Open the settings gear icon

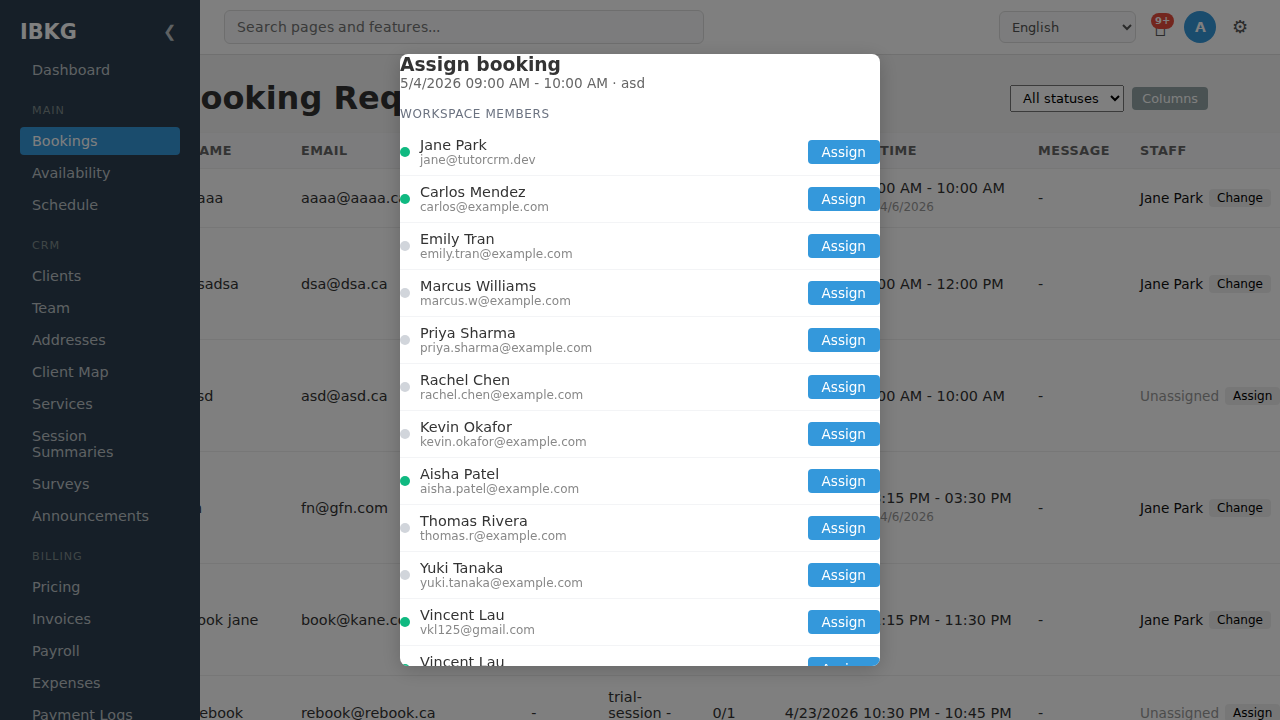[x=1240, y=27]
